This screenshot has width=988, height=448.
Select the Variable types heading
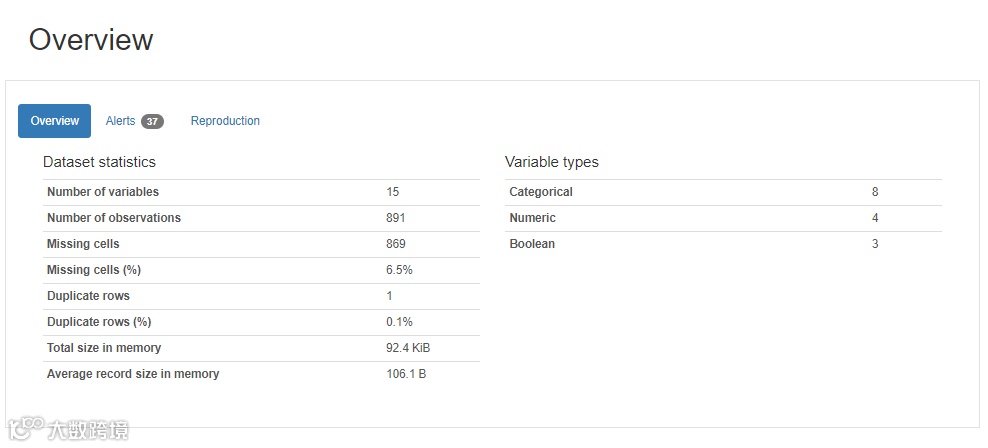point(551,162)
